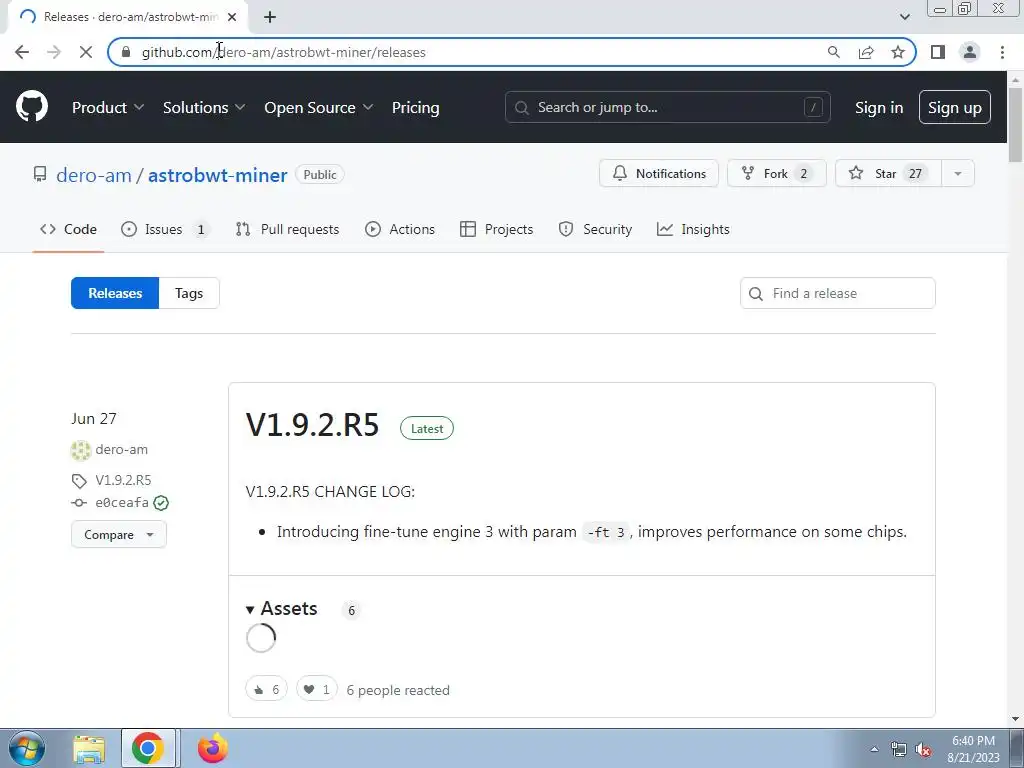
Task: Fork the repository
Action: pyautogui.click(x=776, y=174)
